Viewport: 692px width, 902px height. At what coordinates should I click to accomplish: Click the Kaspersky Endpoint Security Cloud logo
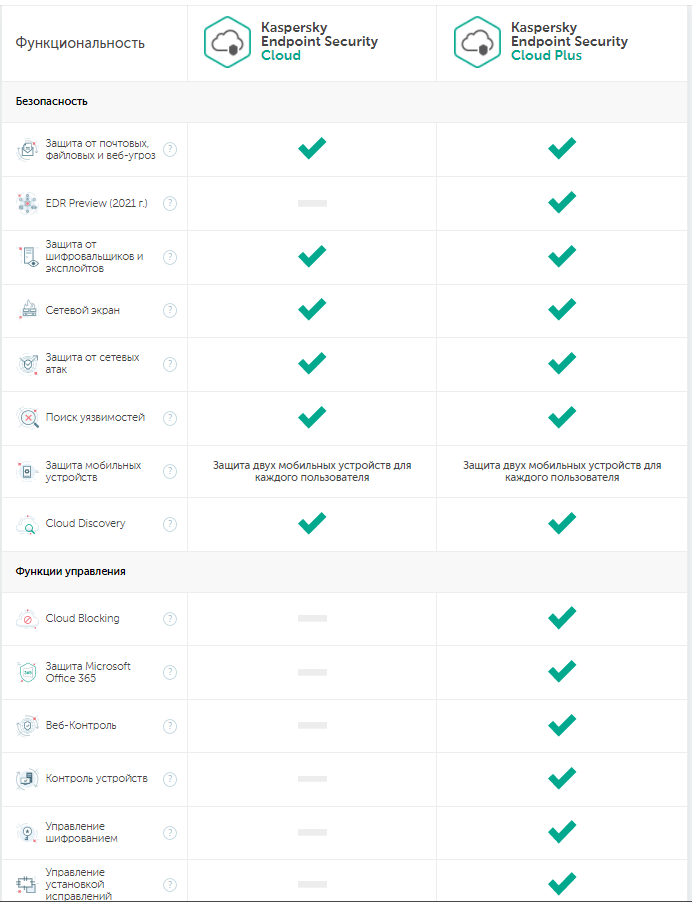(228, 42)
